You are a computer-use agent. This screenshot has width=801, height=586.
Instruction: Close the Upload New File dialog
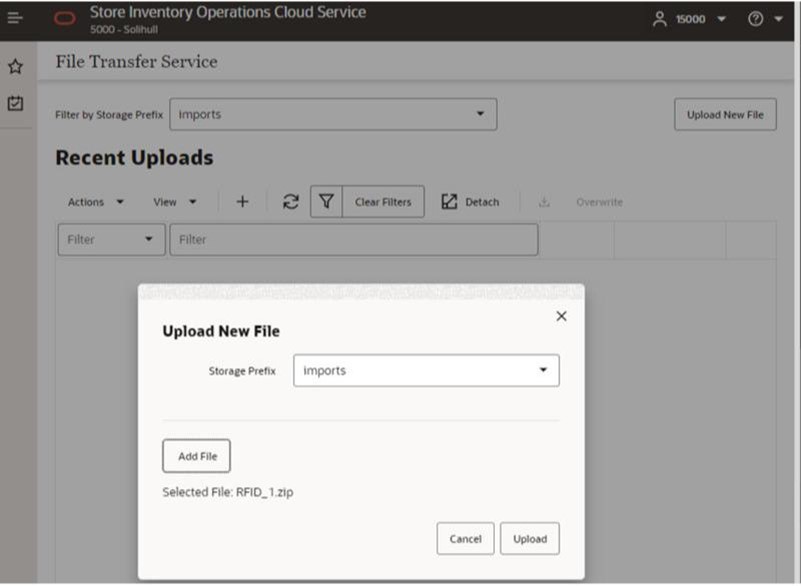pyautogui.click(x=561, y=316)
